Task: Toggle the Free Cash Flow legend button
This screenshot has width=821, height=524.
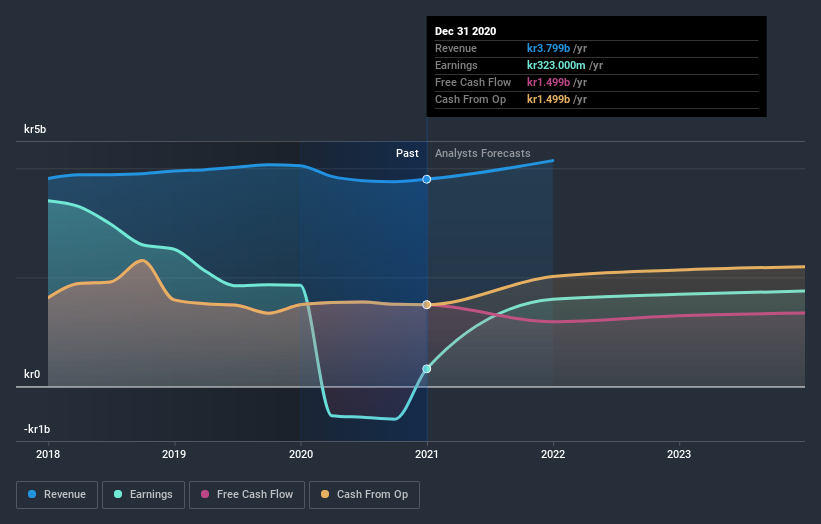Action: click(x=247, y=495)
